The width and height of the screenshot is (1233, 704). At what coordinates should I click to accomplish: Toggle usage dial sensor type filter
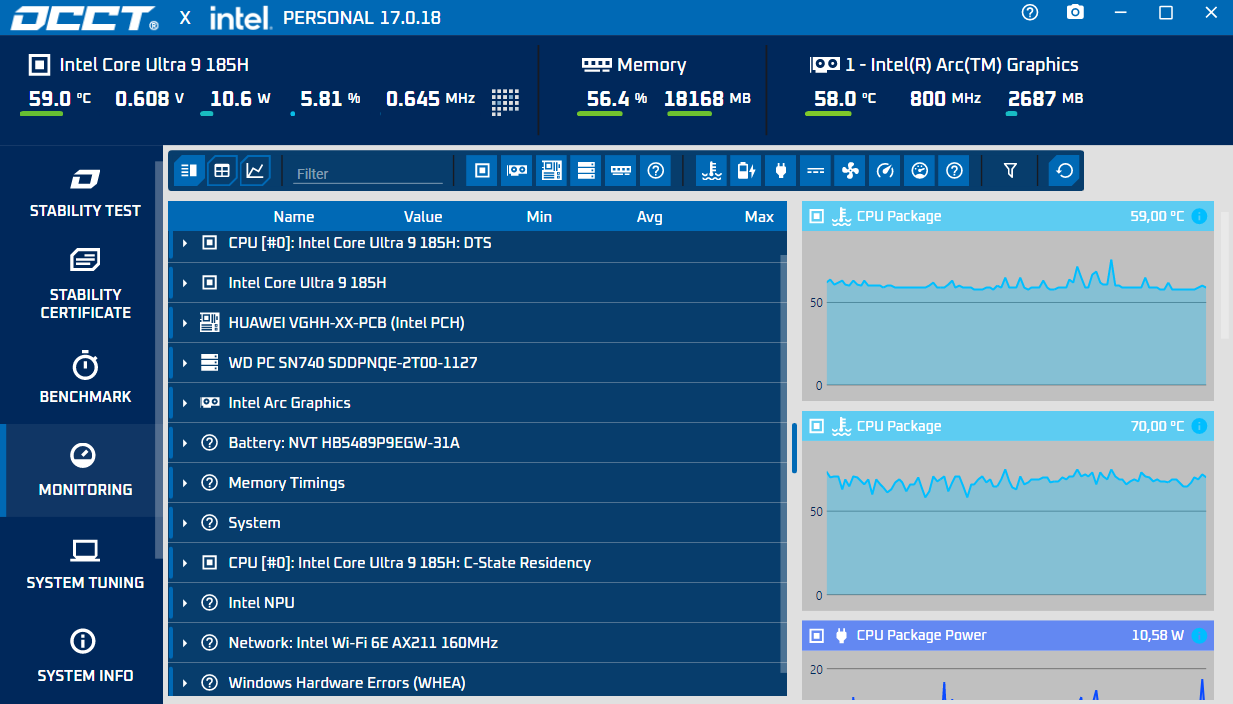click(920, 171)
